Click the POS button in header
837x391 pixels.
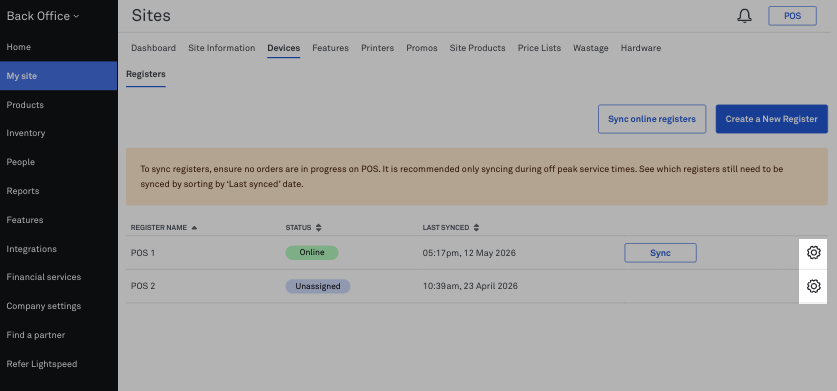tap(792, 16)
